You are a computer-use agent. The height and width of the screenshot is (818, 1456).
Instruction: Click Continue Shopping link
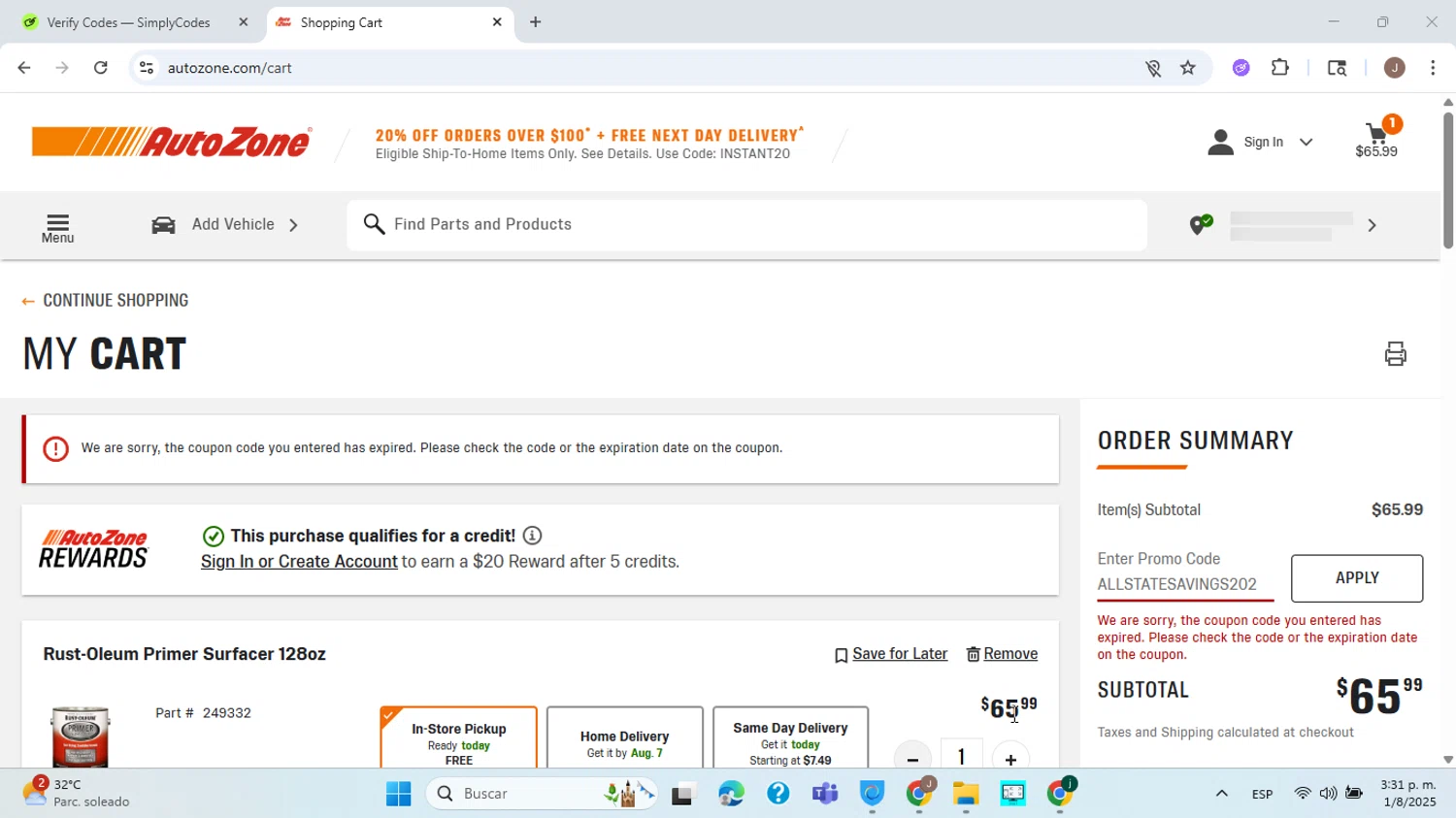(x=105, y=301)
